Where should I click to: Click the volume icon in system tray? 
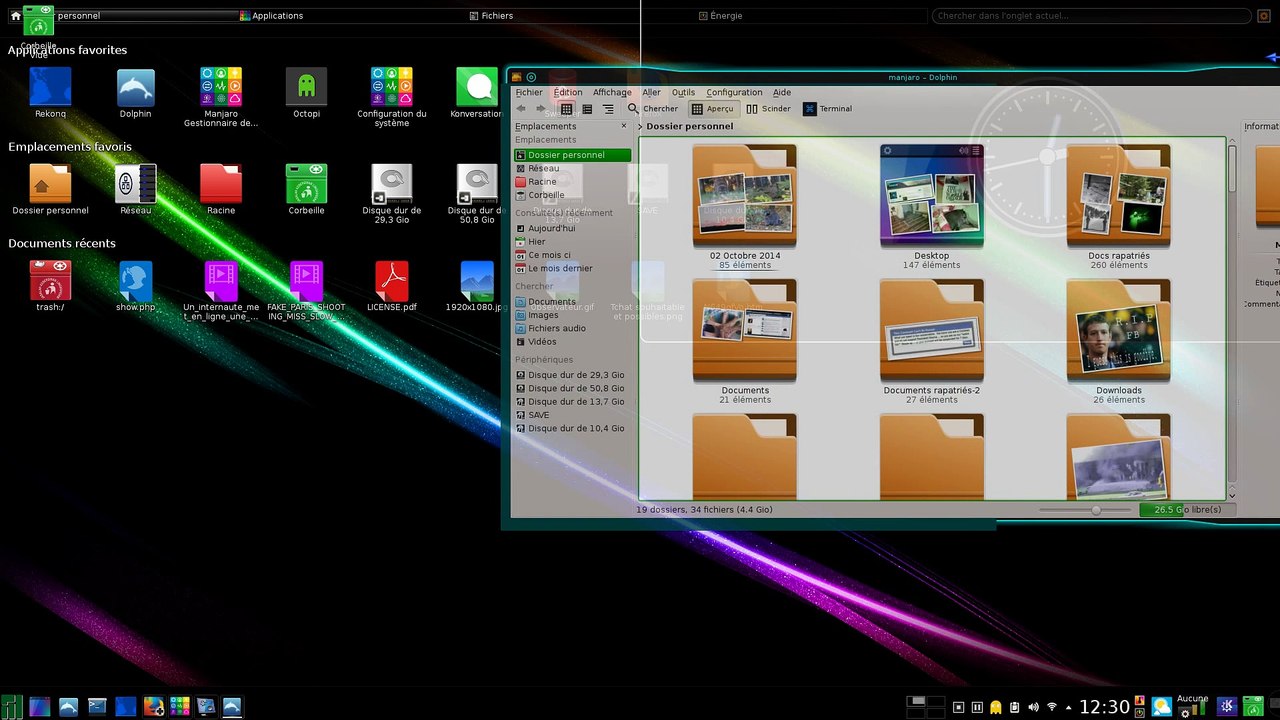click(x=1033, y=707)
